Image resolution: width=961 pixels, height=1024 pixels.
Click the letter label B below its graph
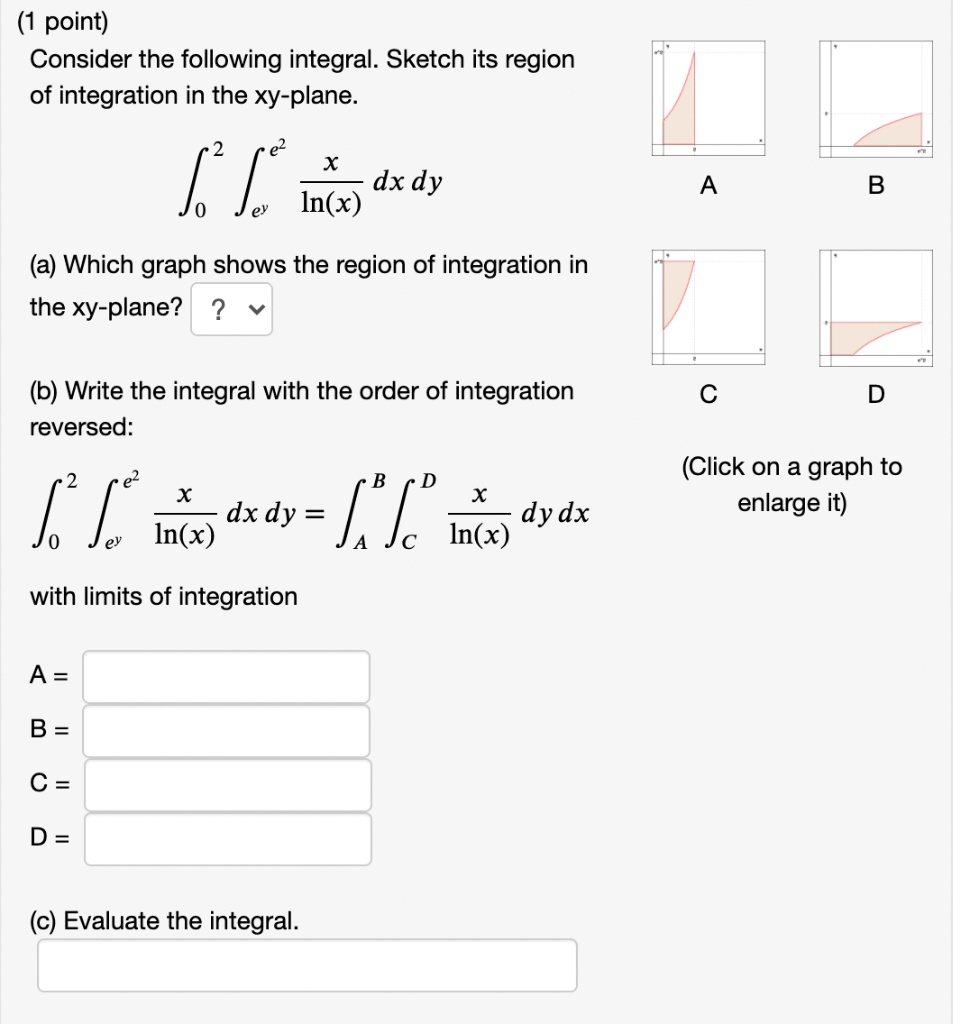point(876,184)
